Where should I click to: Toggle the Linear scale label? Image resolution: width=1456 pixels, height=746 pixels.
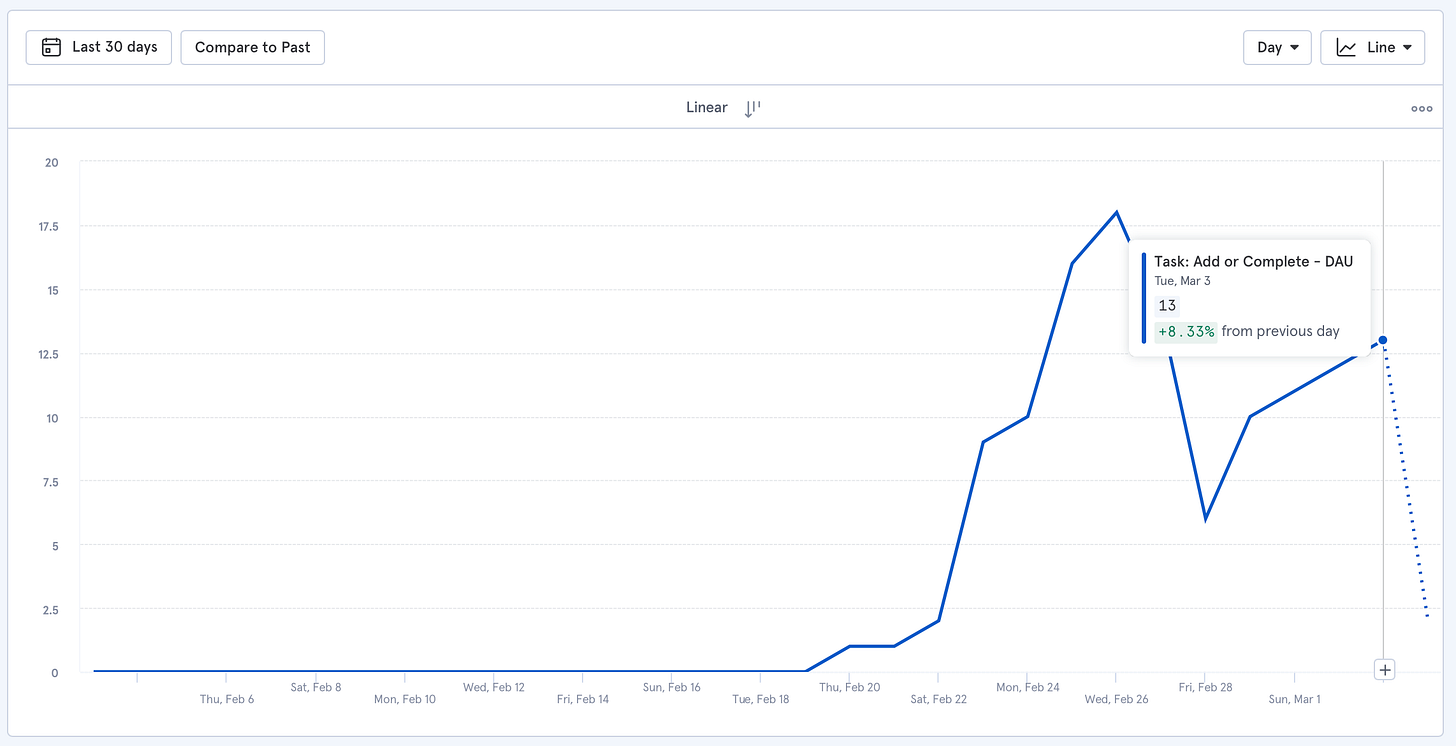tap(706, 107)
